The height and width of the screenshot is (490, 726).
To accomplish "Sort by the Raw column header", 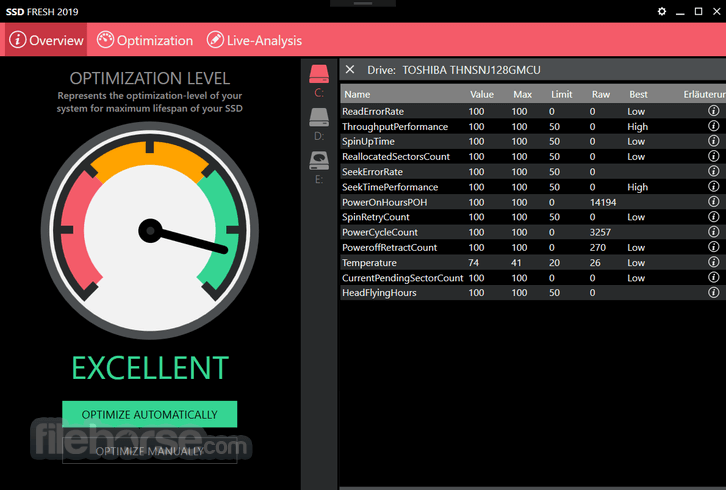I will (601, 94).
